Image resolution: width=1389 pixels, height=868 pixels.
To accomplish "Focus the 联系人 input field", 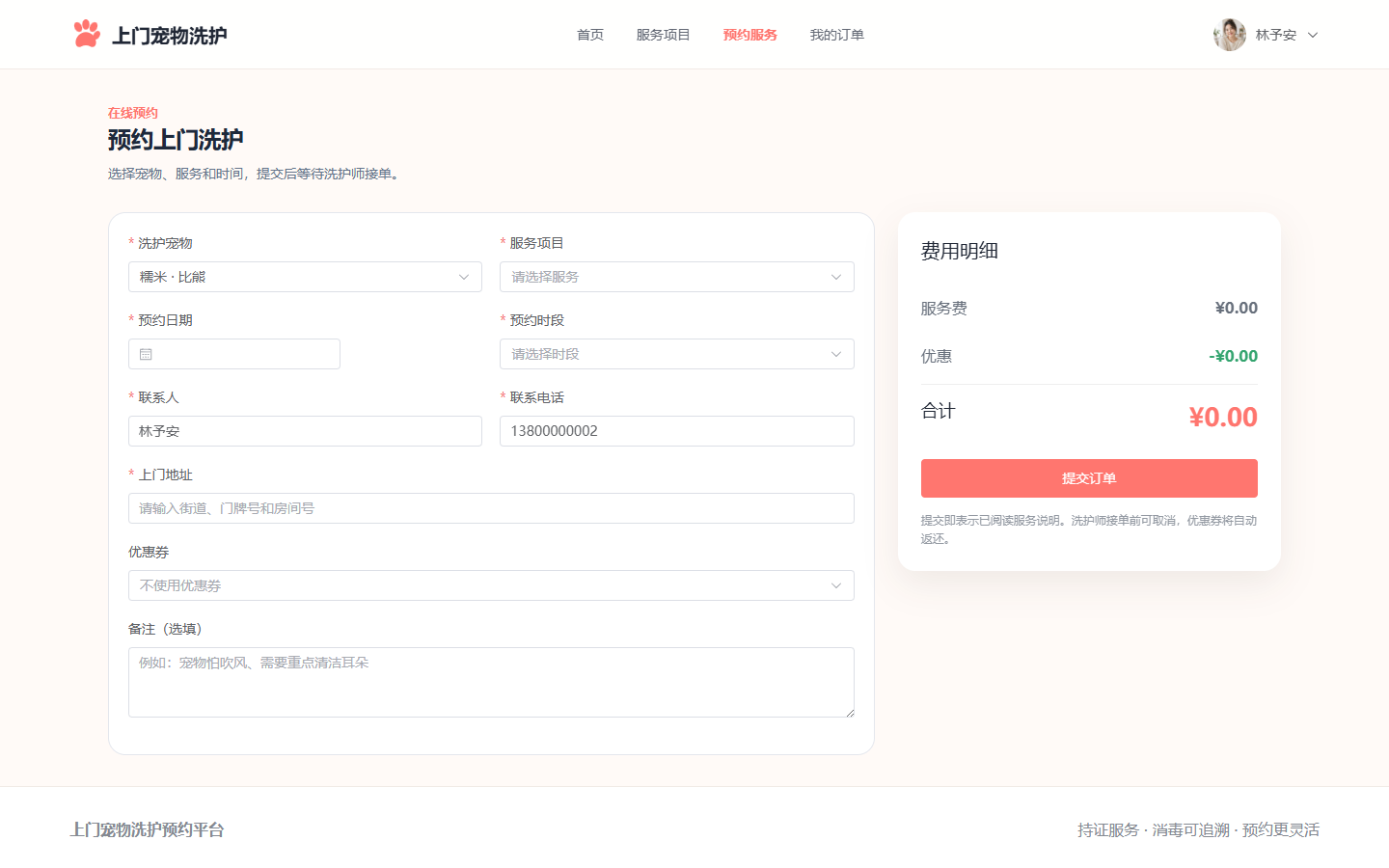I will click(305, 431).
